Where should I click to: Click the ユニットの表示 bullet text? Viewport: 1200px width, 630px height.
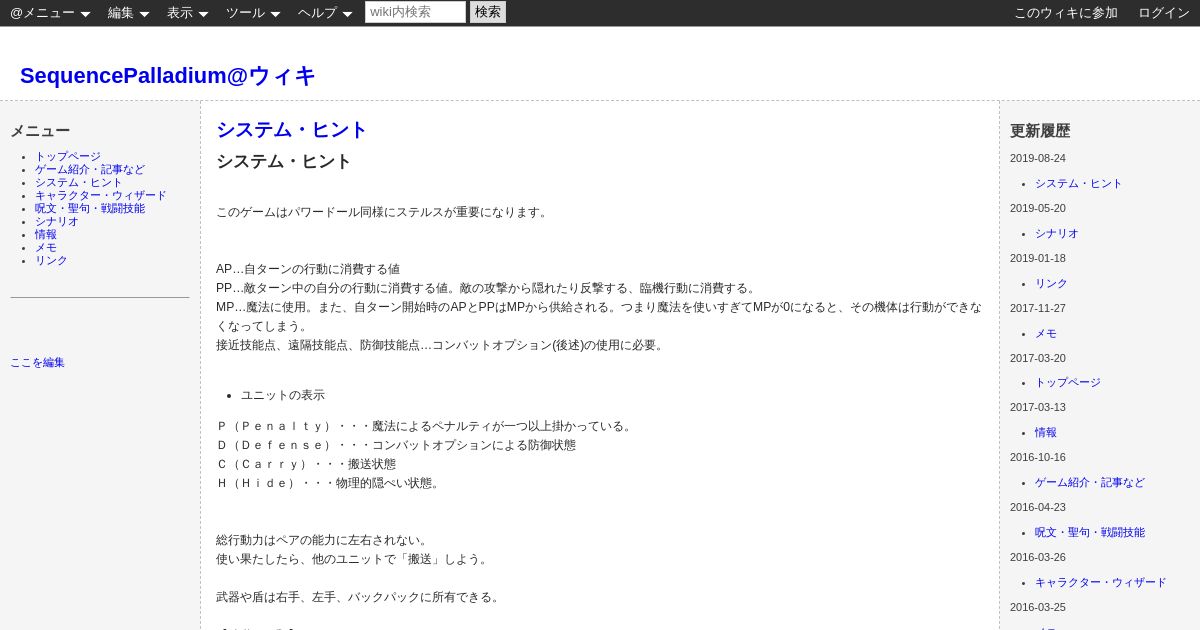pyautogui.click(x=283, y=395)
